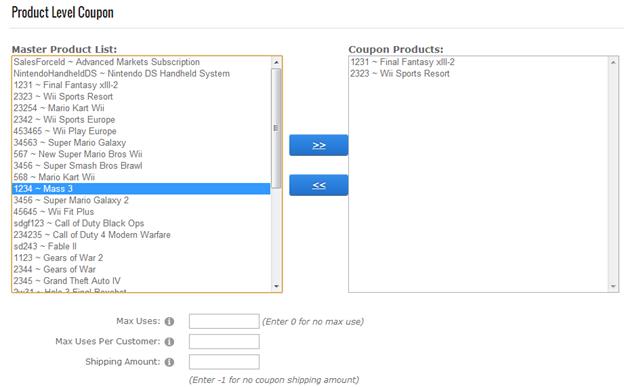Select 568 ~ Mario Kart Wii

pos(141,178)
